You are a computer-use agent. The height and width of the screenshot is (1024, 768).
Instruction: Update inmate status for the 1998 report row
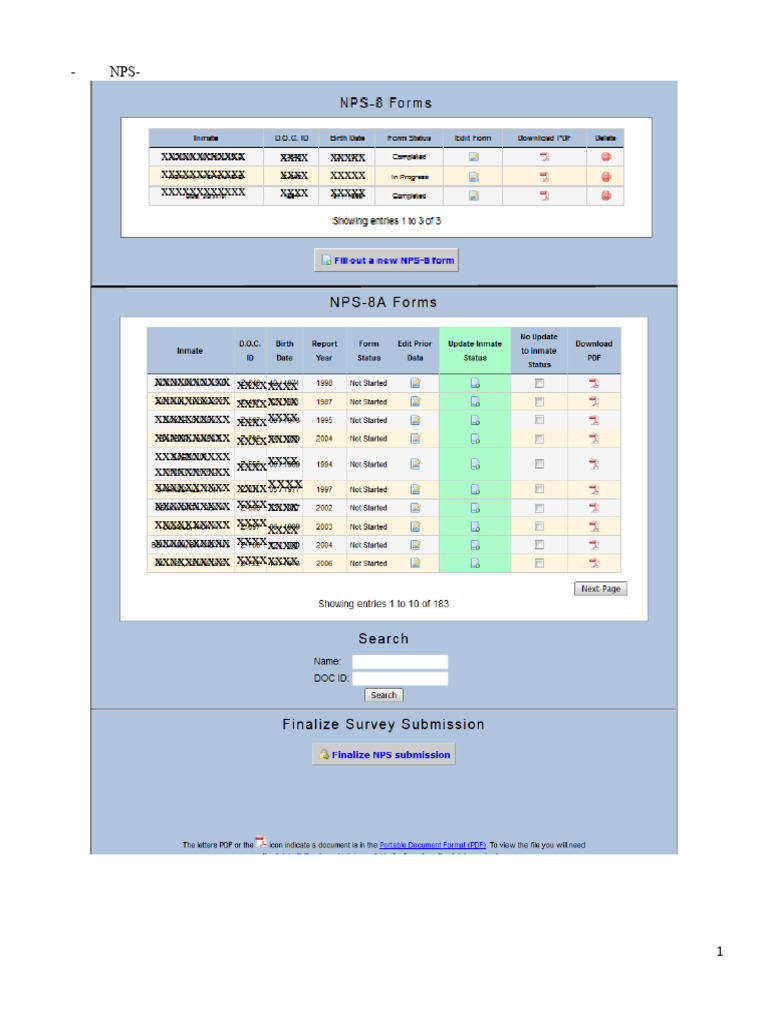point(475,383)
